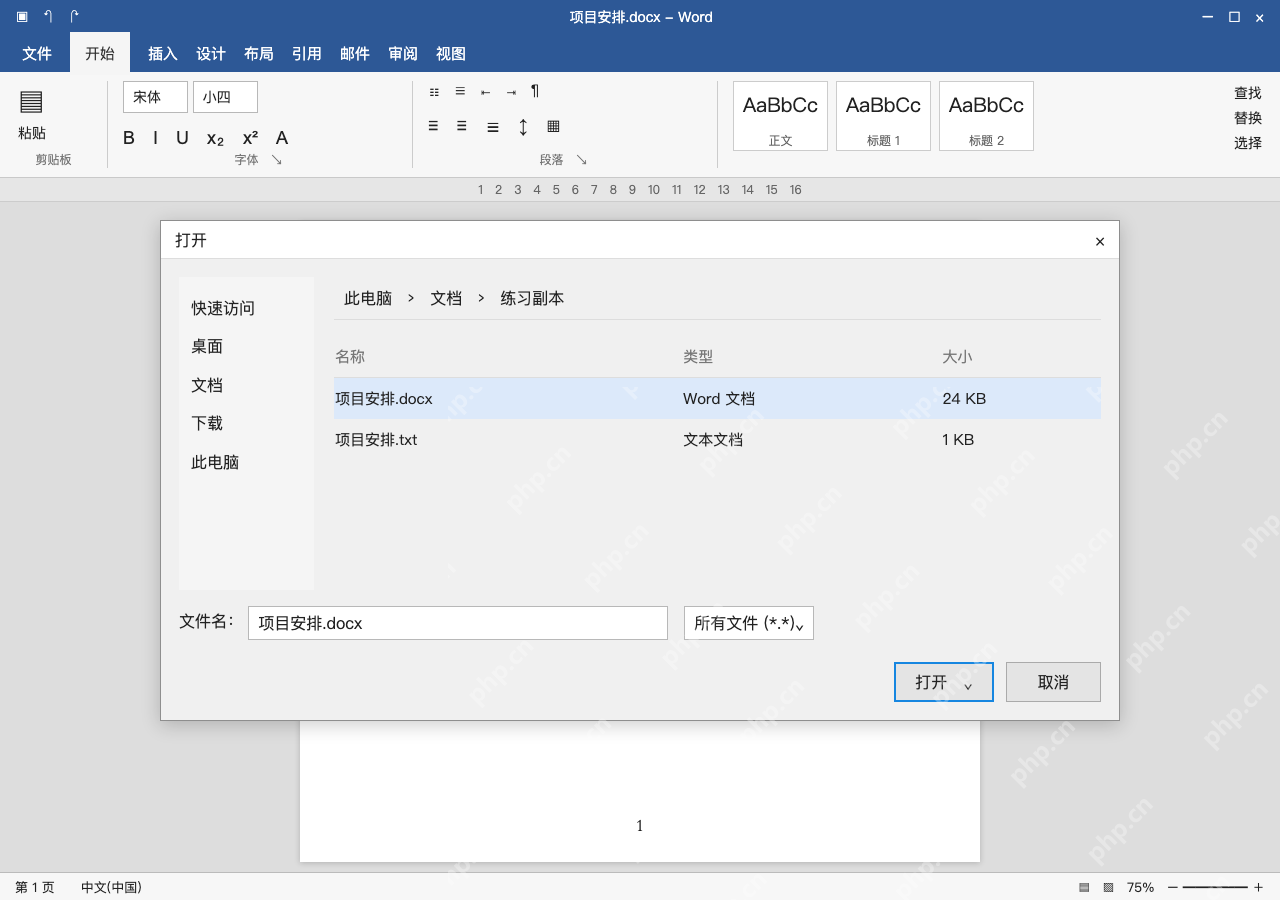Click the Redo arrow icon

(74, 16)
